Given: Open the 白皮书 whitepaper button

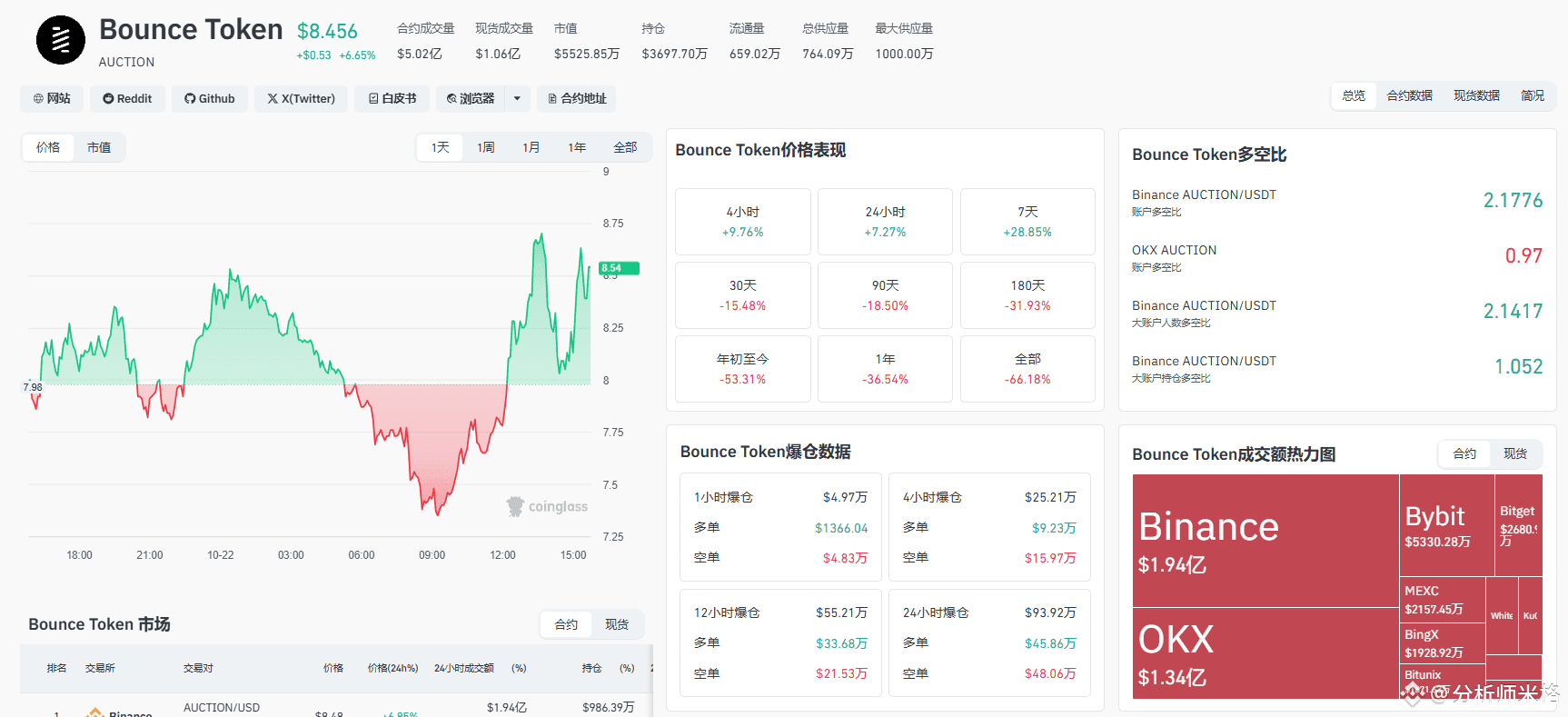Looking at the screenshot, I should (392, 98).
